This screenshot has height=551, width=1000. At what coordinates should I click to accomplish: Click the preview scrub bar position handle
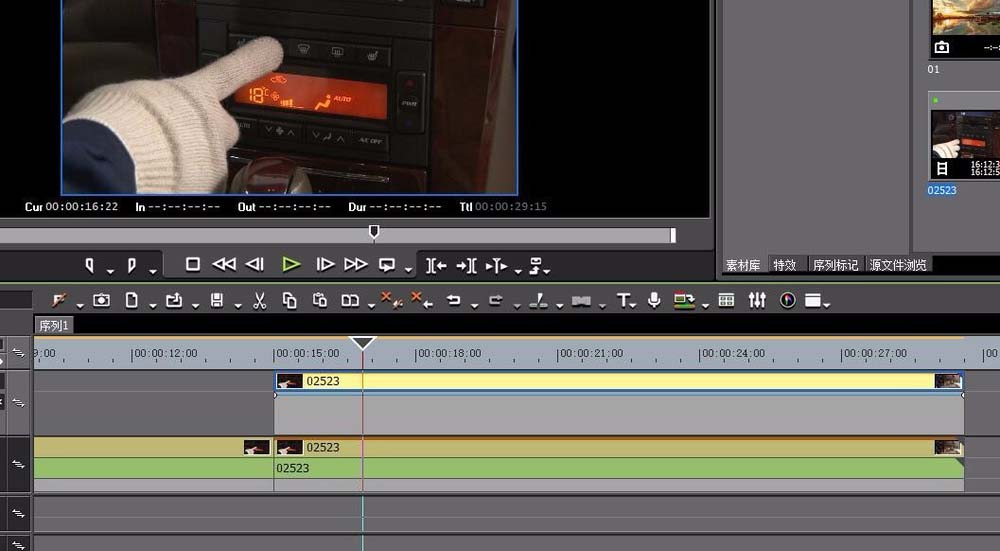pos(374,232)
